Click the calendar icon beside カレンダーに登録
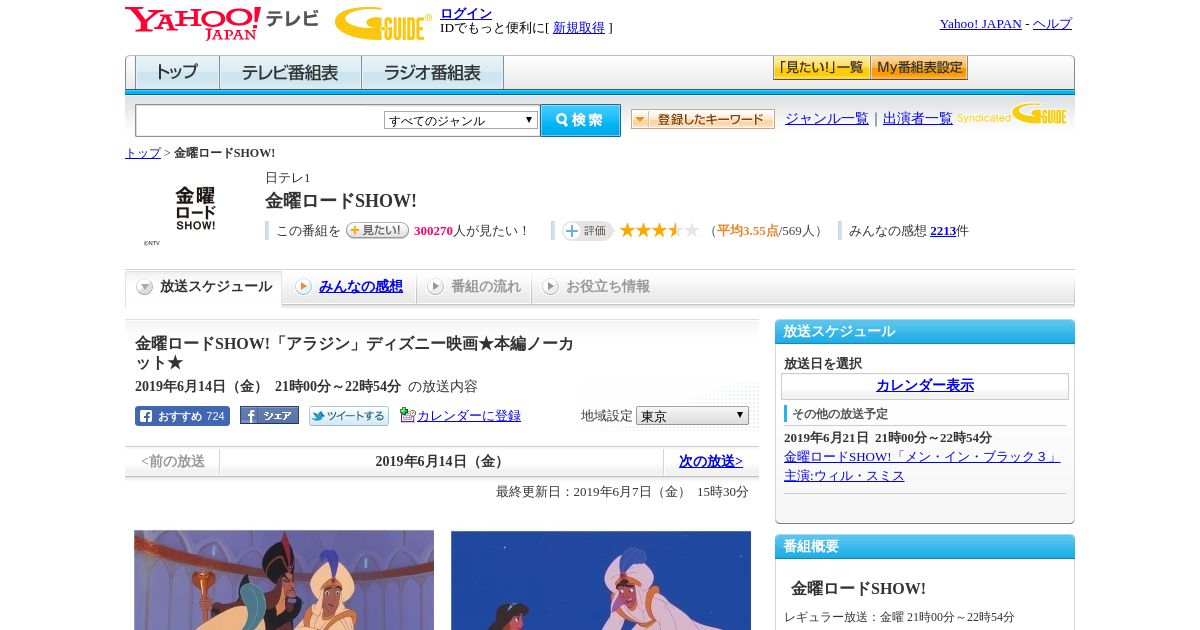The height and width of the screenshot is (630, 1200). point(407,415)
